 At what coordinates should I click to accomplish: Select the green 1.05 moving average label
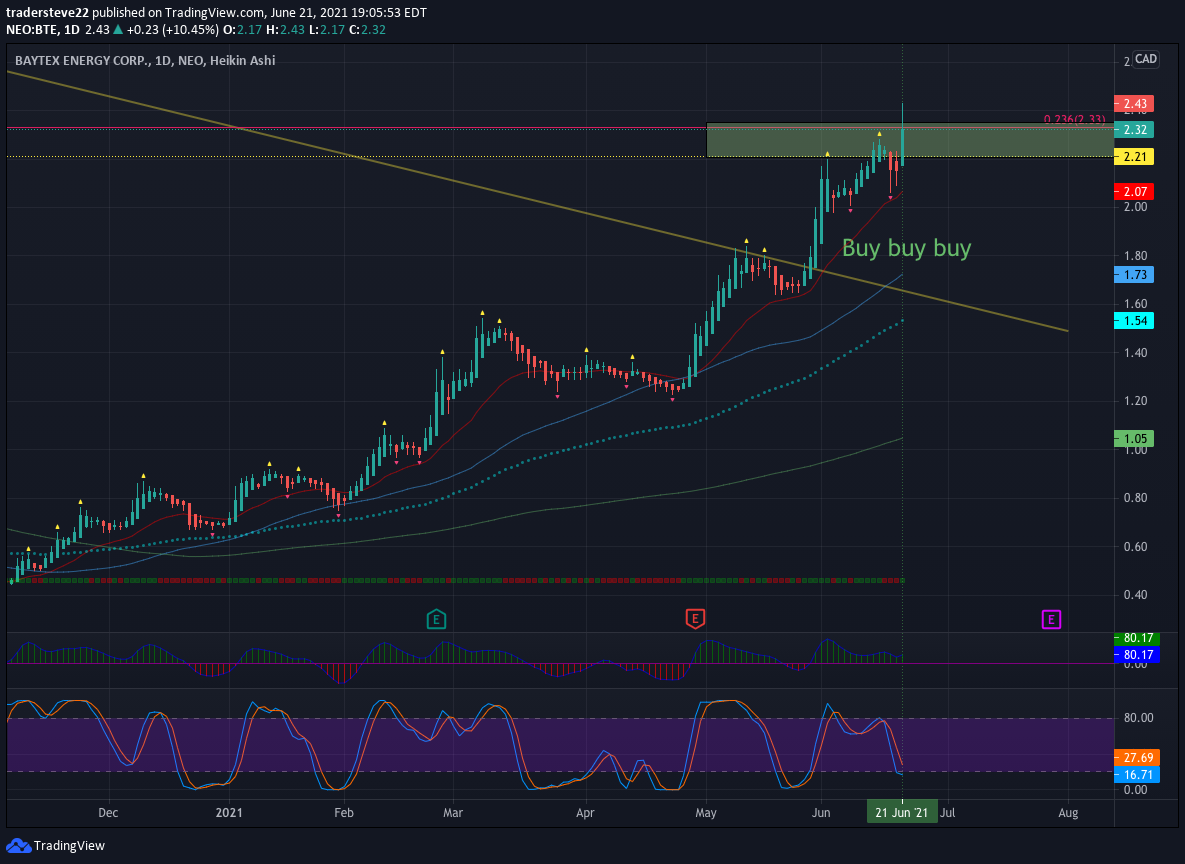click(1134, 438)
